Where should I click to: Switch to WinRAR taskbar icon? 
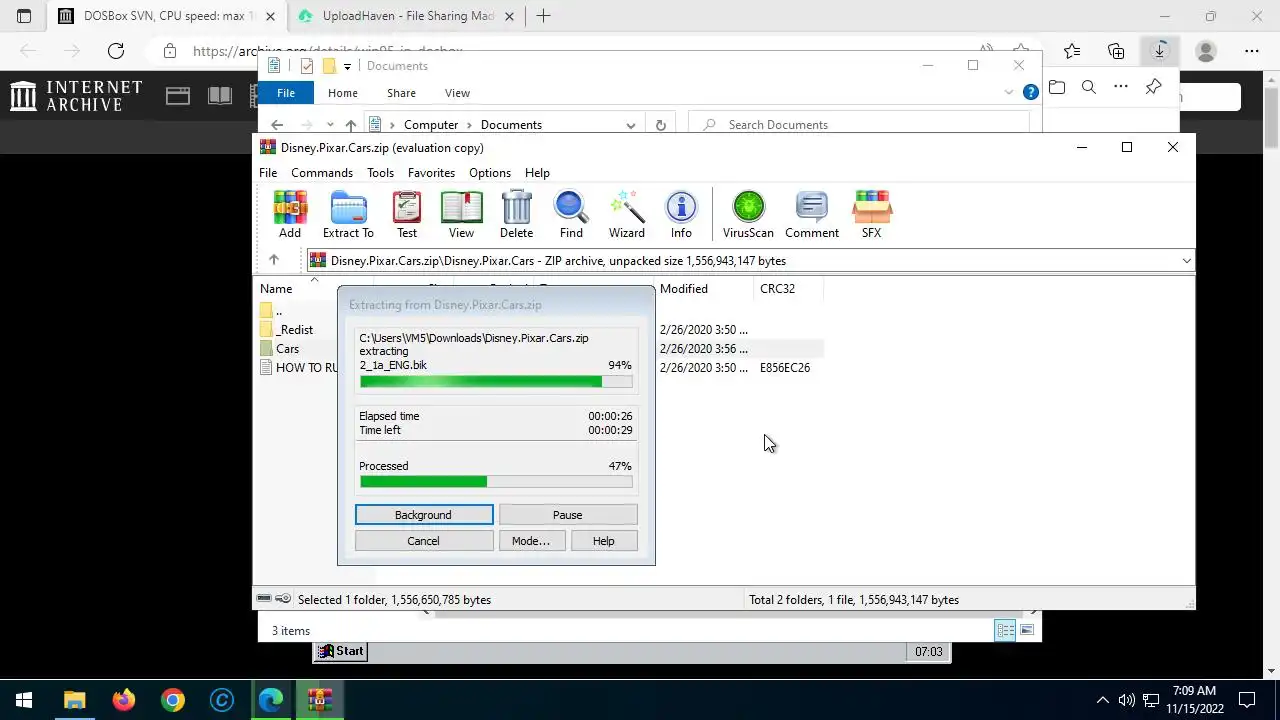click(320, 700)
